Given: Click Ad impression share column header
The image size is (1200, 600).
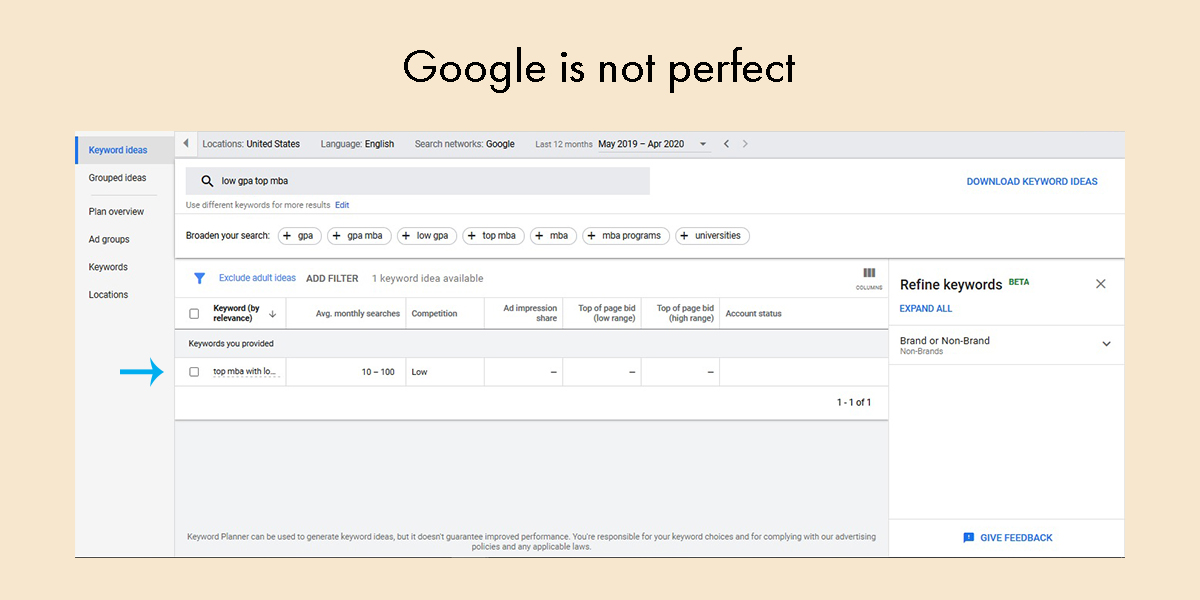Looking at the screenshot, I should 529,313.
